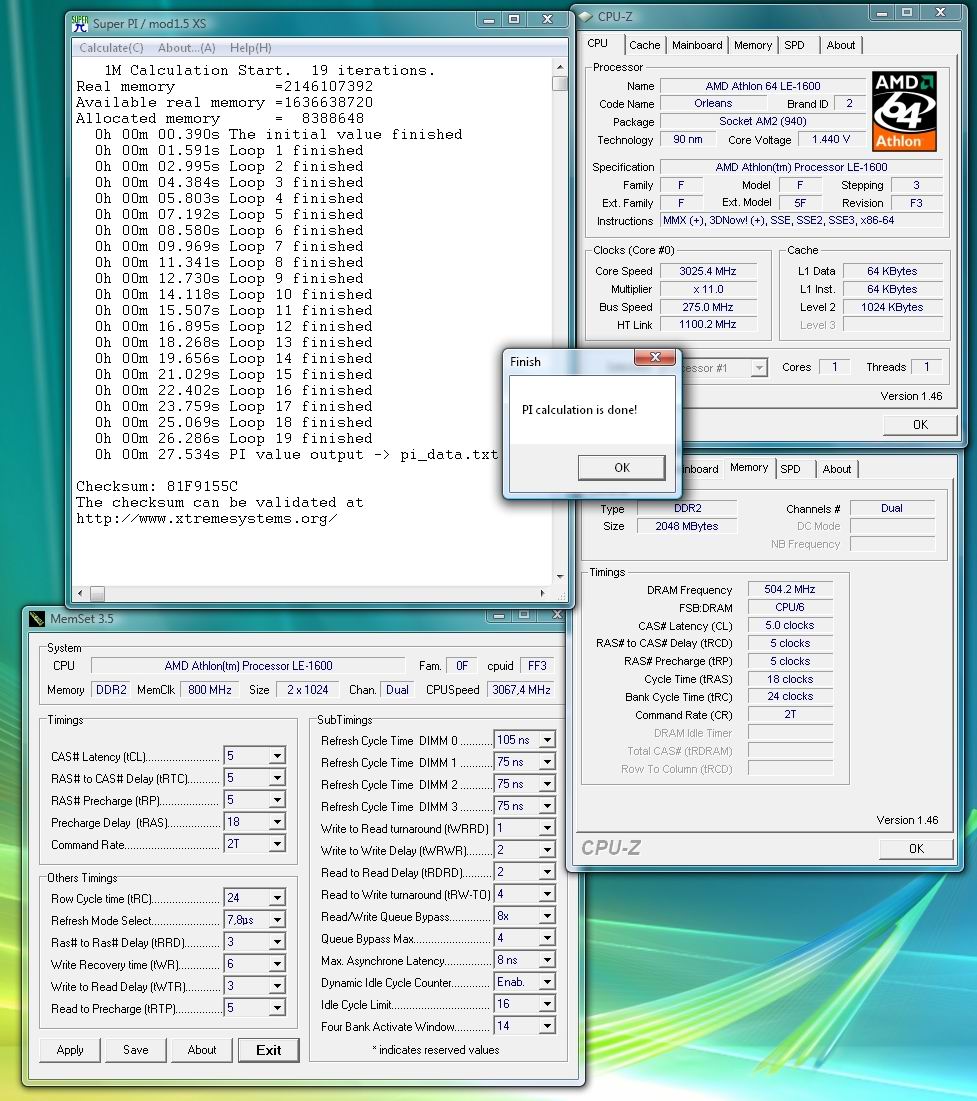Switch to the Cache tab in CPU-Z
Screen dimensions: 977x1101
[644, 45]
